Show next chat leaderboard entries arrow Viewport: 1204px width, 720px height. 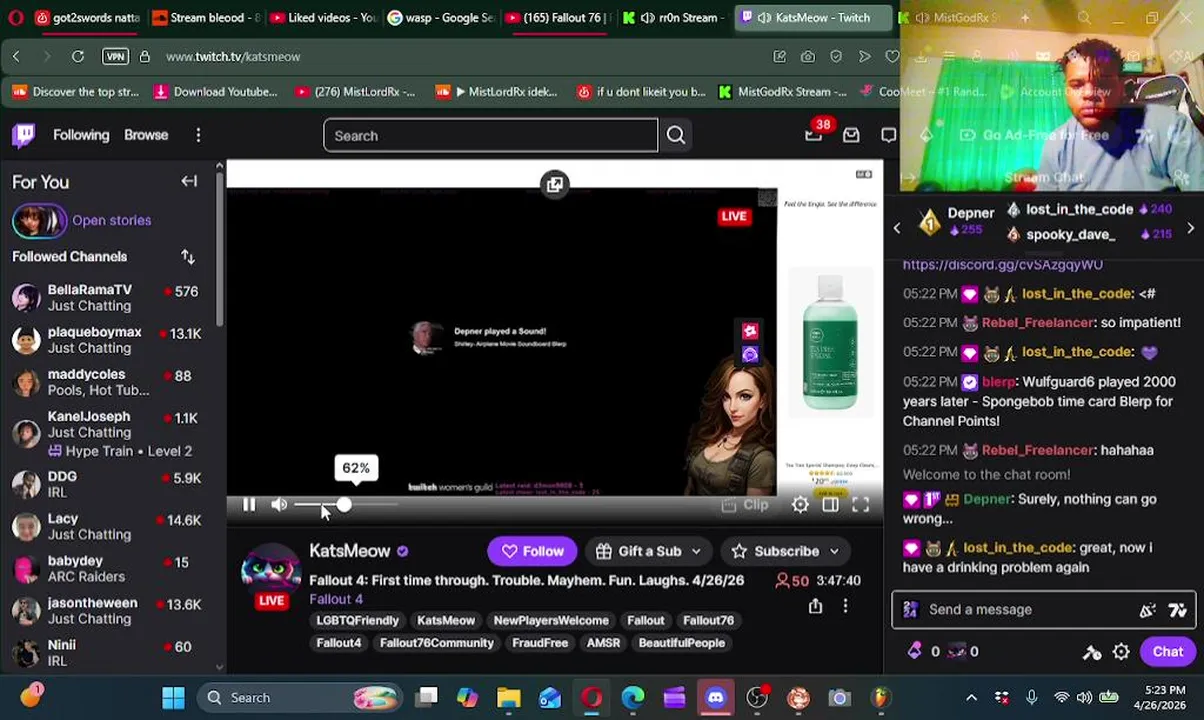point(1190,228)
